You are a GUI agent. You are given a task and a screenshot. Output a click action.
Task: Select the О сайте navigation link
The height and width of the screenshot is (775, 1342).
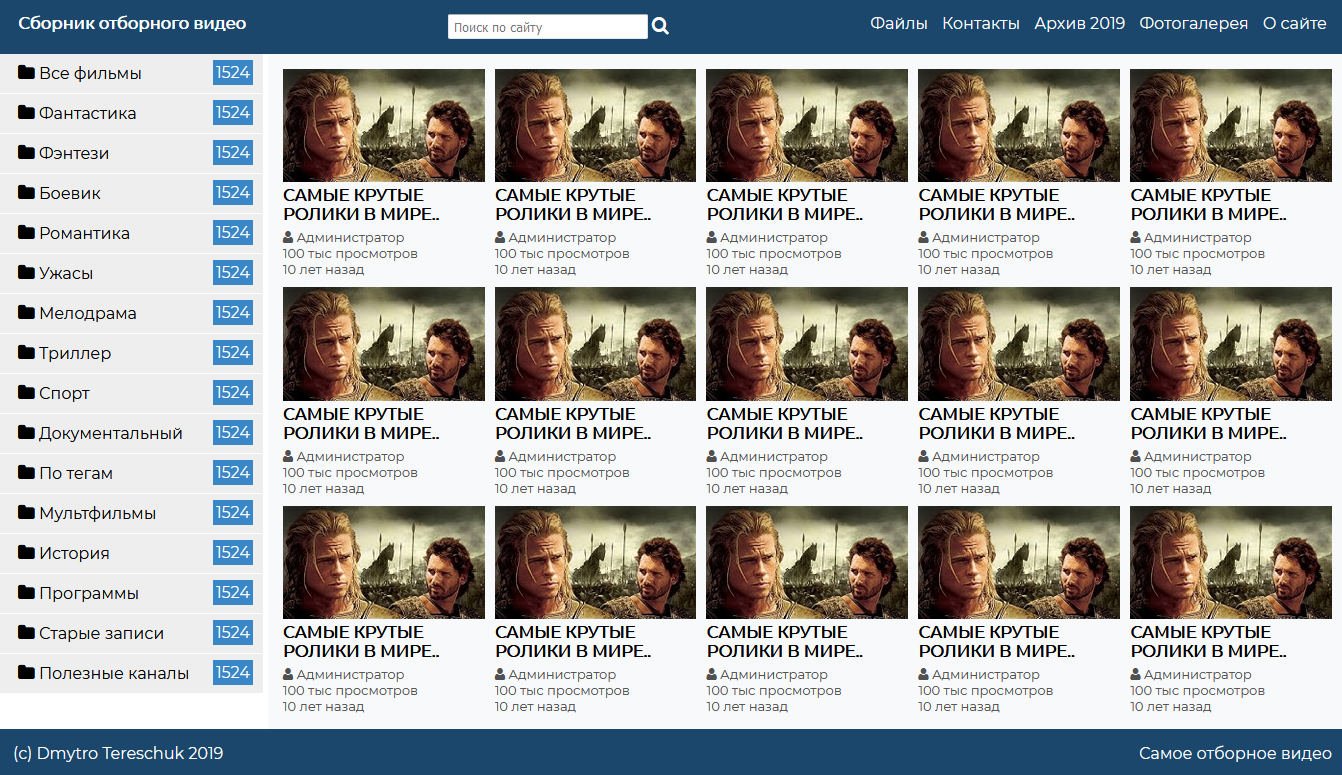tap(1294, 23)
